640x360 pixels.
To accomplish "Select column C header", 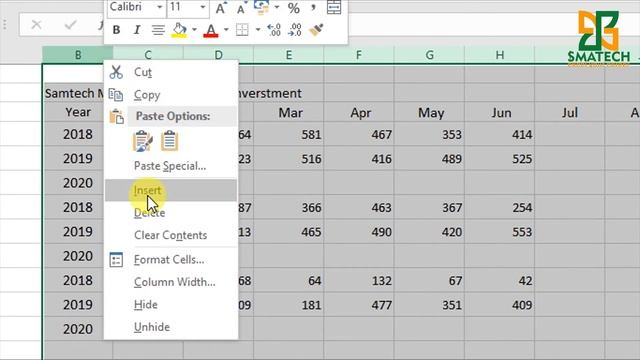I will [148, 55].
